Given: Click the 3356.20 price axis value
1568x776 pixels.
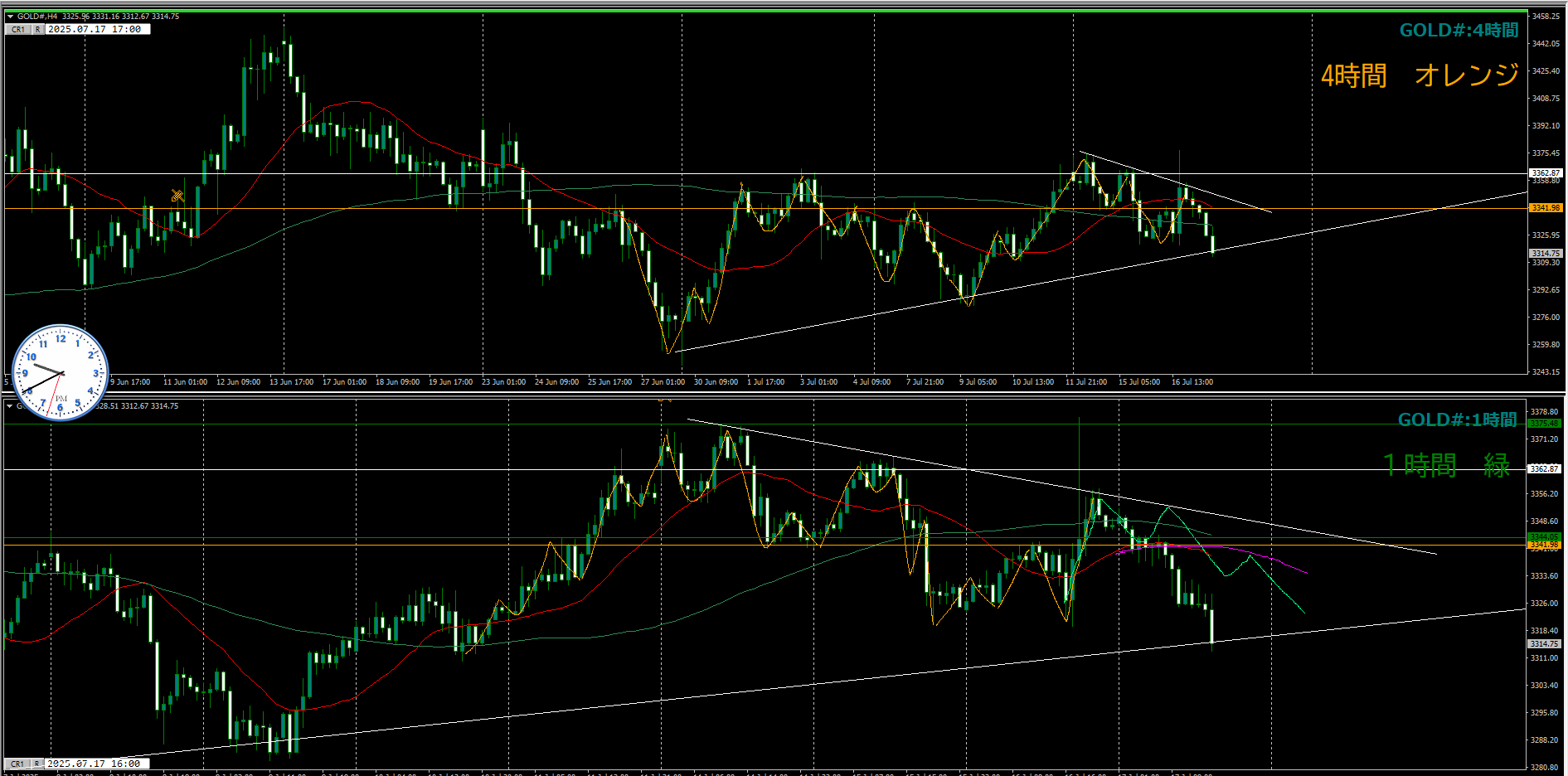Looking at the screenshot, I should click(x=1544, y=494).
